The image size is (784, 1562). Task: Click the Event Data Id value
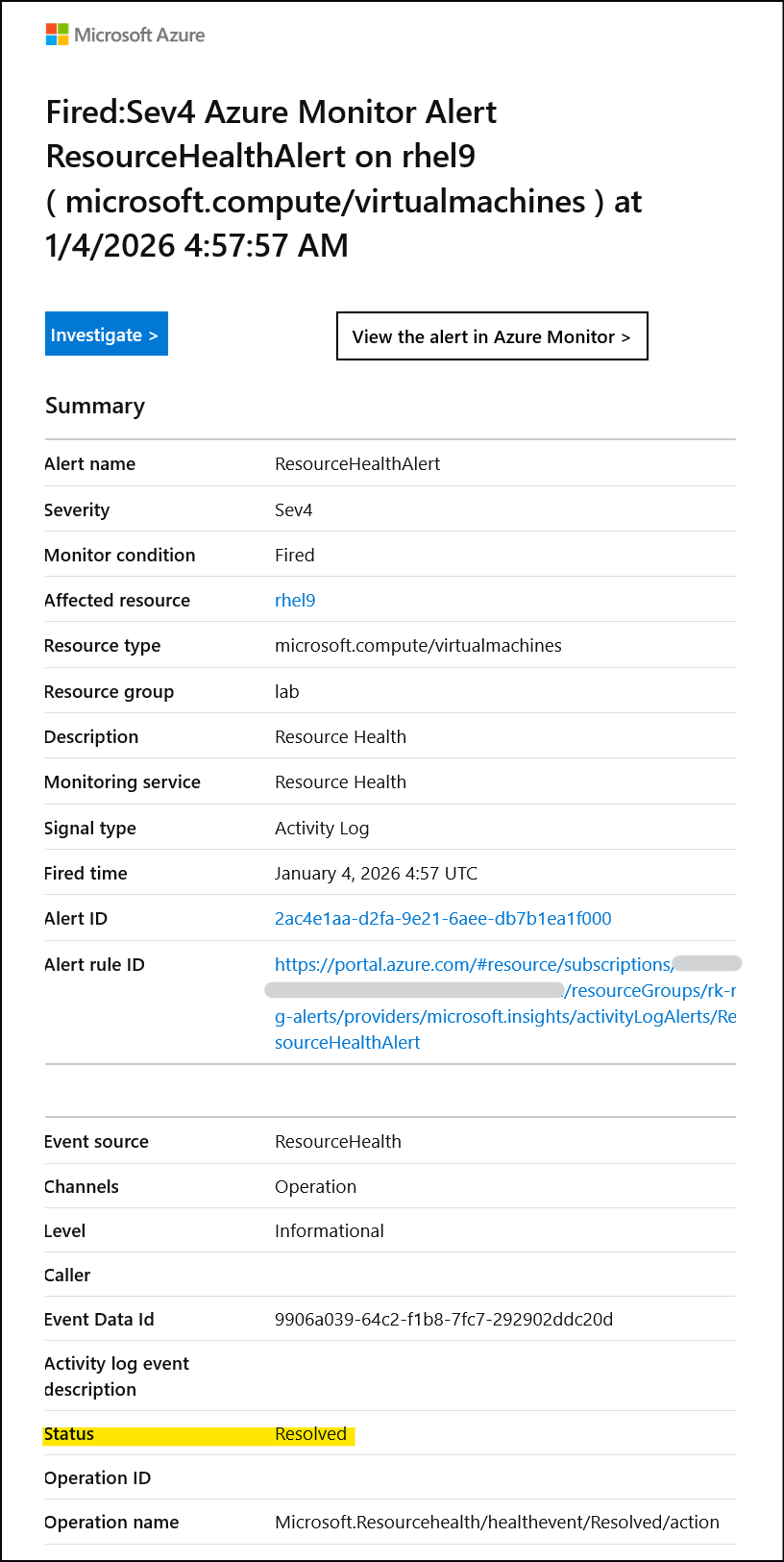[x=444, y=1319]
